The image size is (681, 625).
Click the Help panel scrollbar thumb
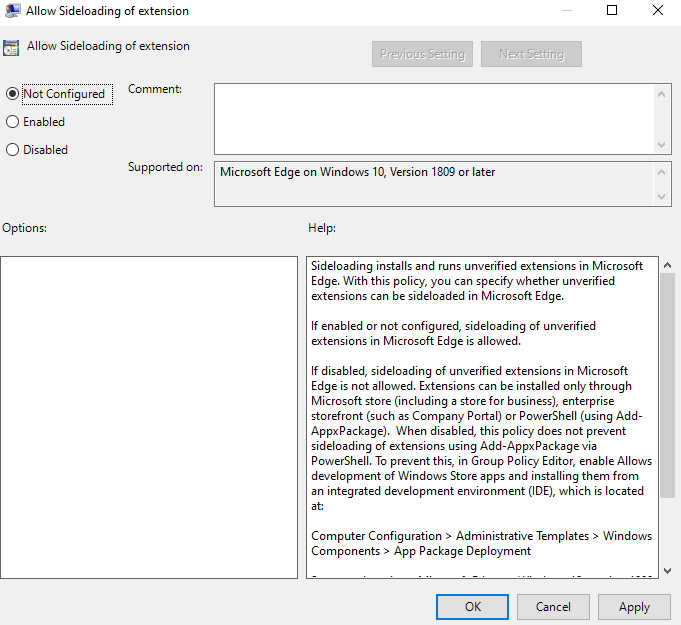(x=668, y=385)
